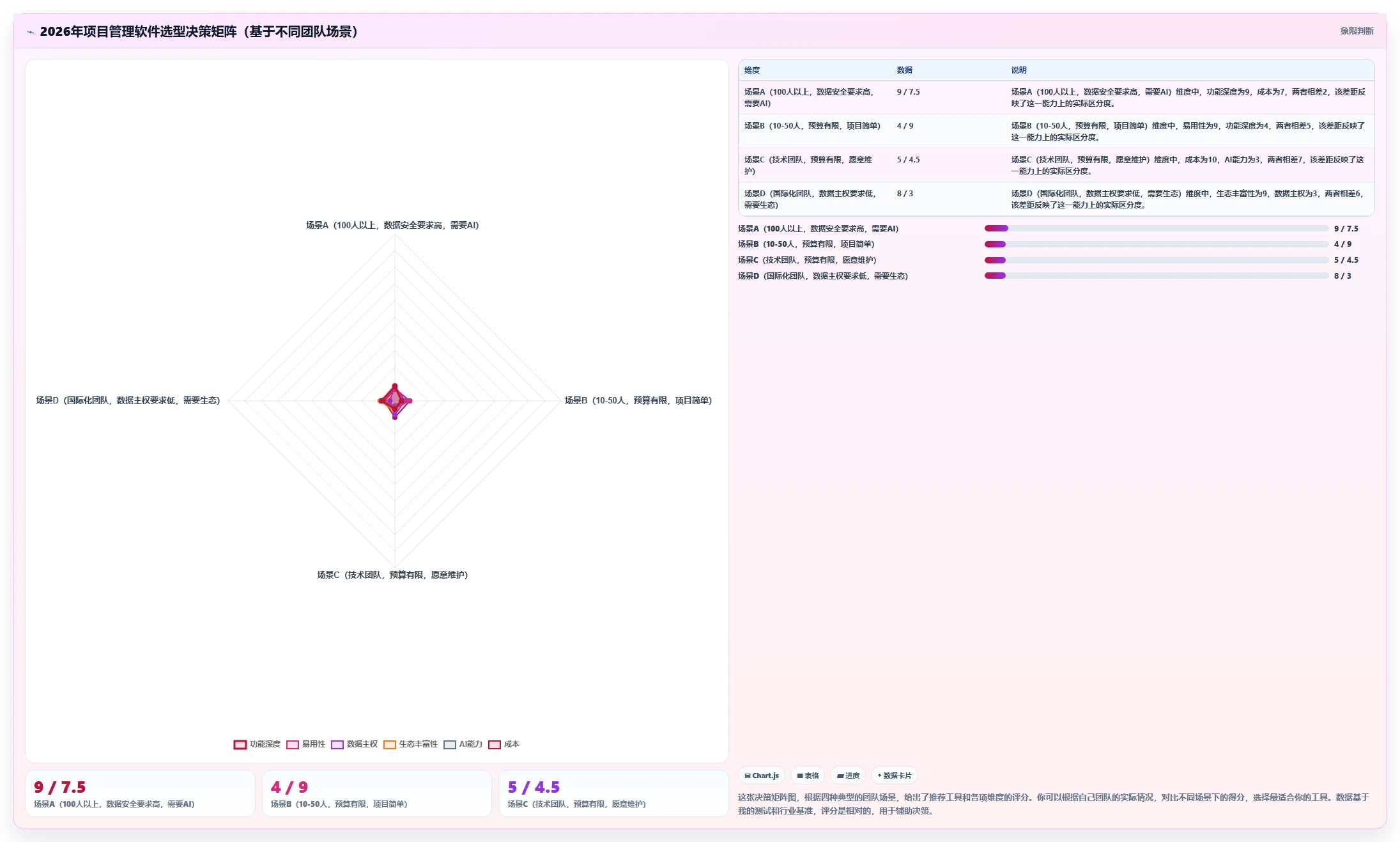Click the plotted data polygon in the radar chart

(395, 401)
